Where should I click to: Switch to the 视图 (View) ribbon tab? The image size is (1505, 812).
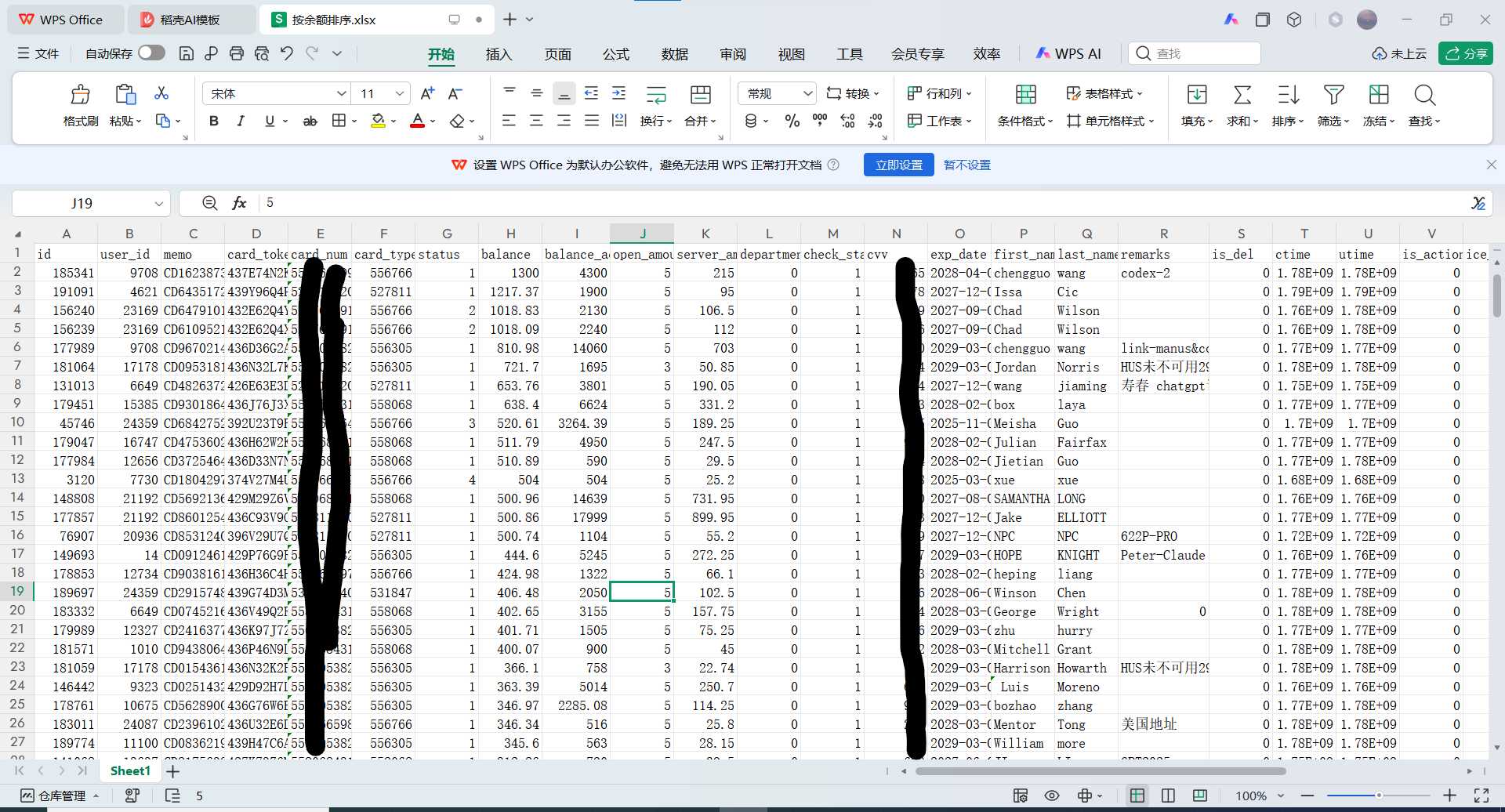(x=792, y=53)
